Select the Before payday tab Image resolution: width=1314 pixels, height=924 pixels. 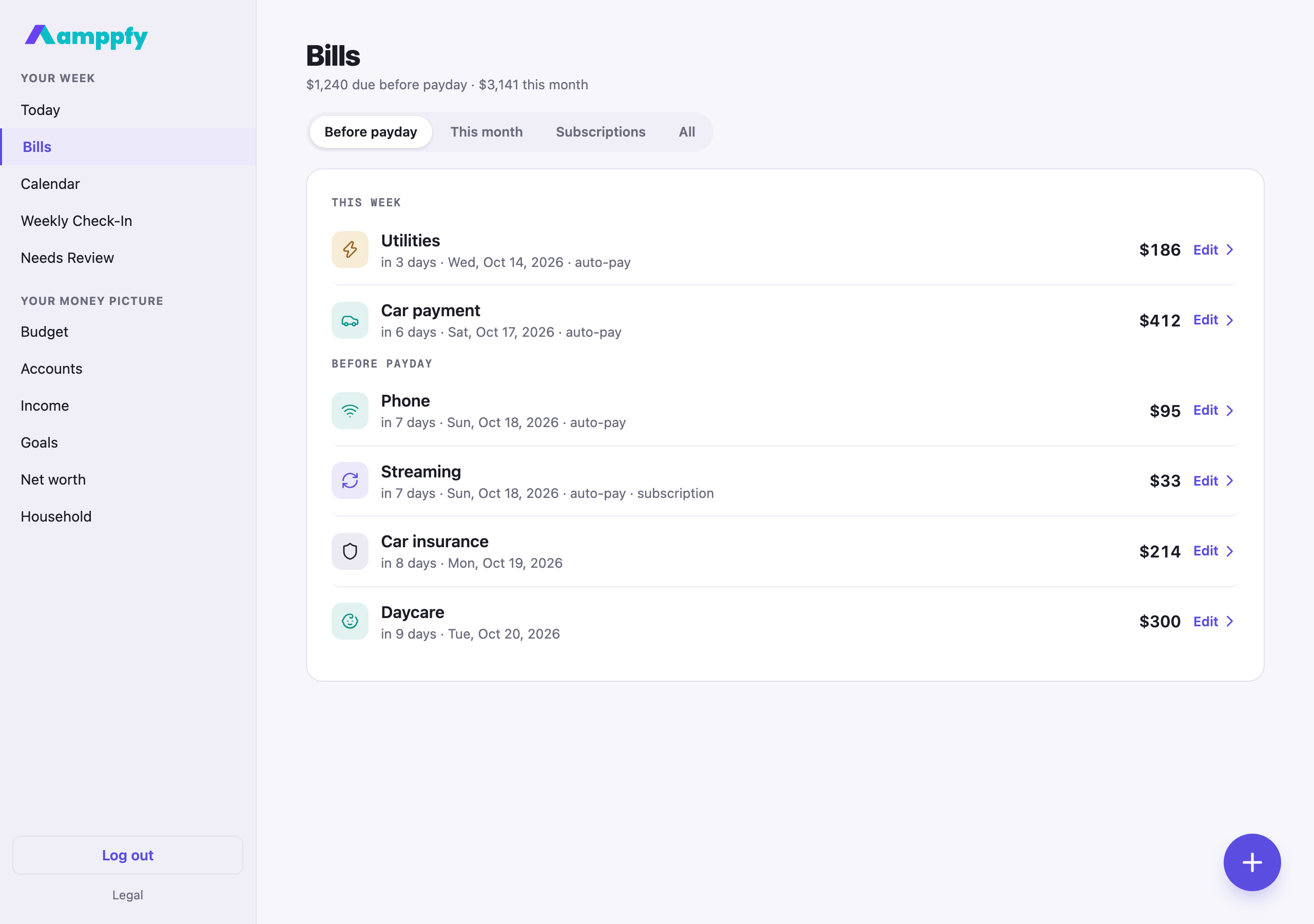pyautogui.click(x=371, y=132)
